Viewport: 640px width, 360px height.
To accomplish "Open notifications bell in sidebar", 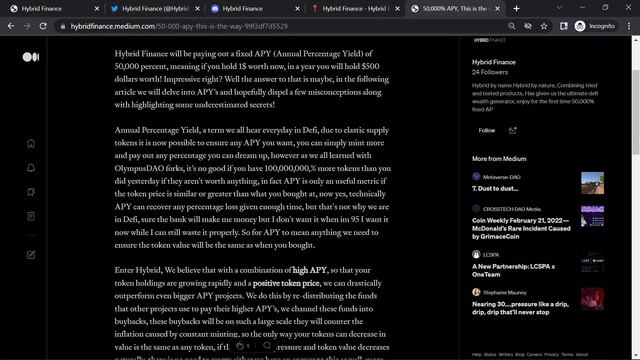I will click(31, 168).
